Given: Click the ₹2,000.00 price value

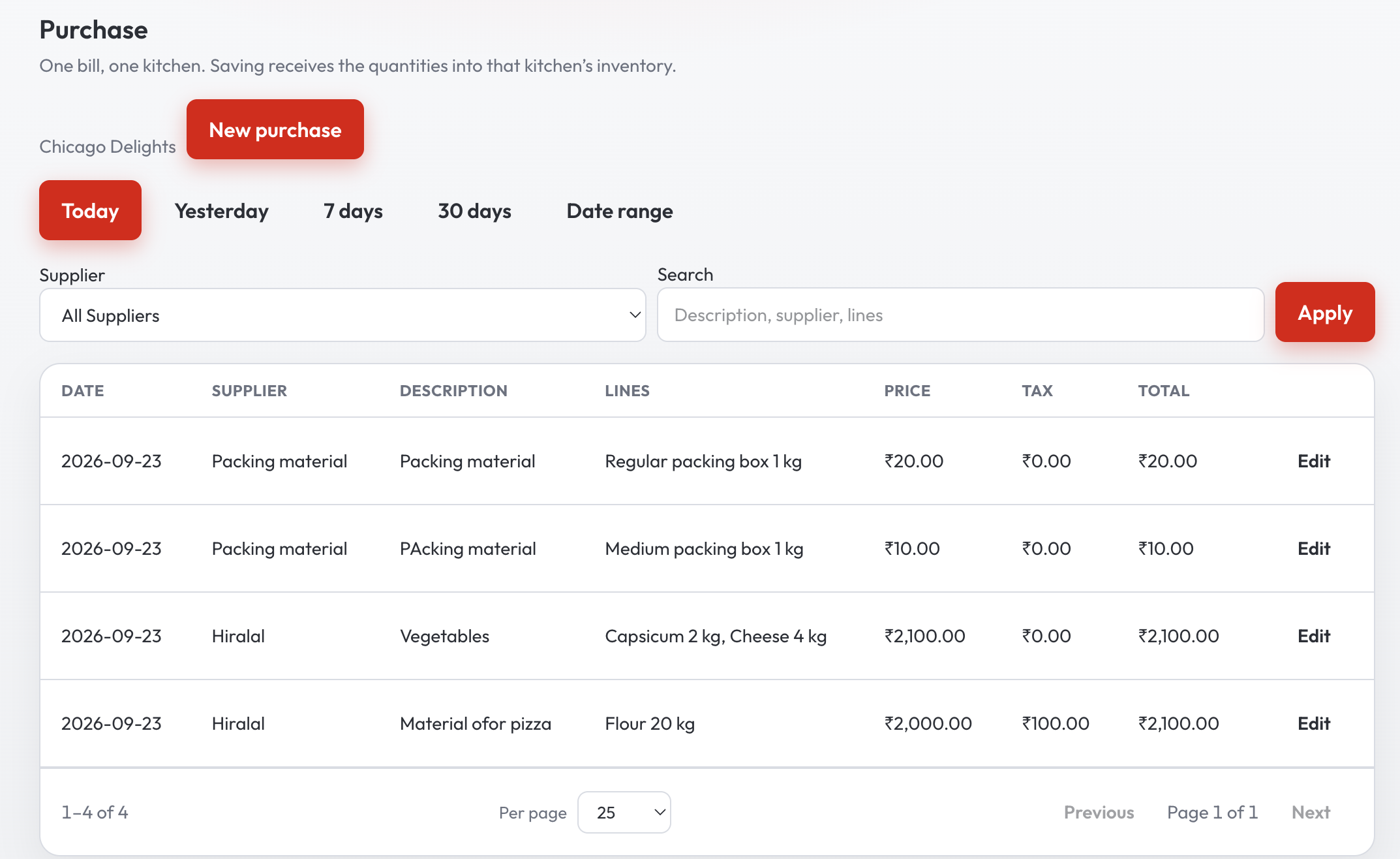Looking at the screenshot, I should [x=928, y=723].
